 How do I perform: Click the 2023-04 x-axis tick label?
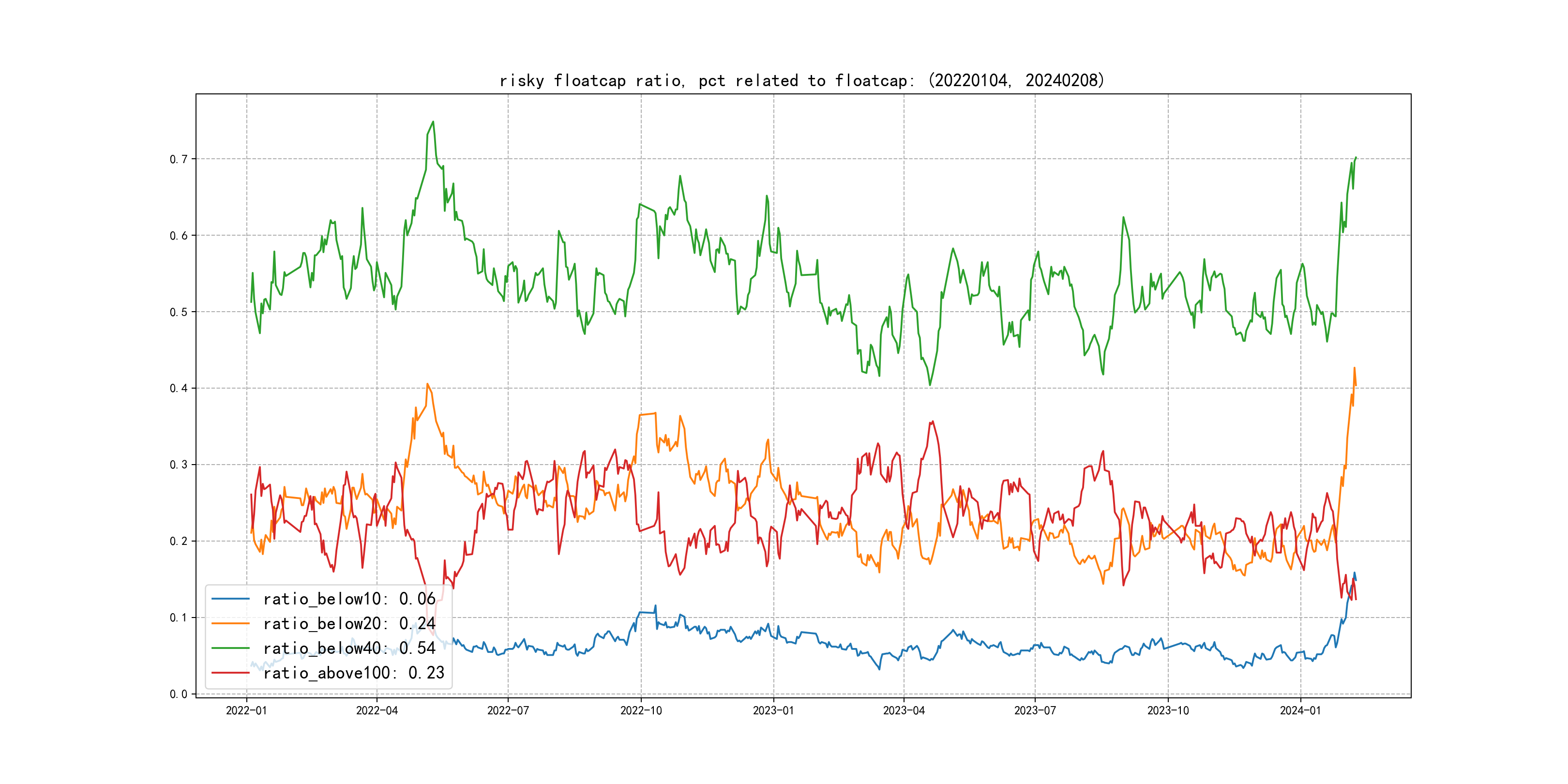(x=904, y=710)
